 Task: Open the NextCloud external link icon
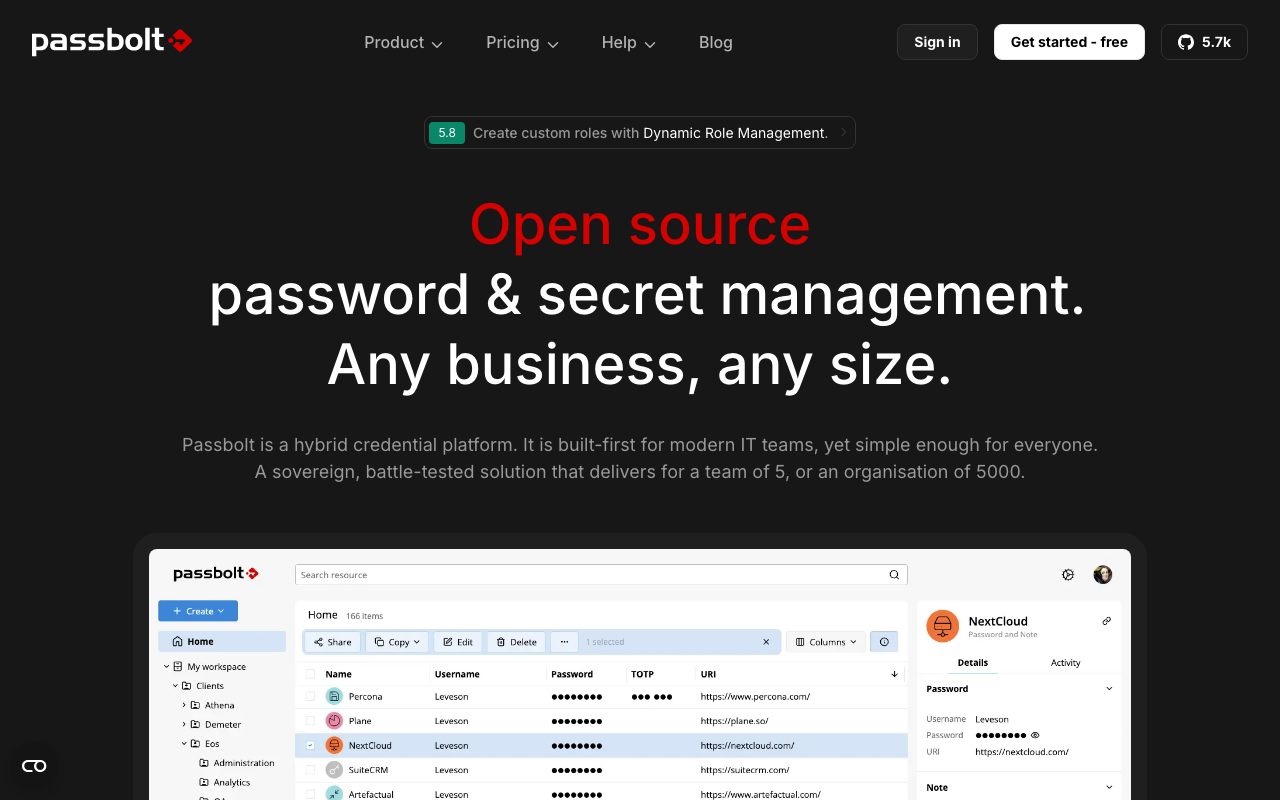pyautogui.click(x=1106, y=621)
